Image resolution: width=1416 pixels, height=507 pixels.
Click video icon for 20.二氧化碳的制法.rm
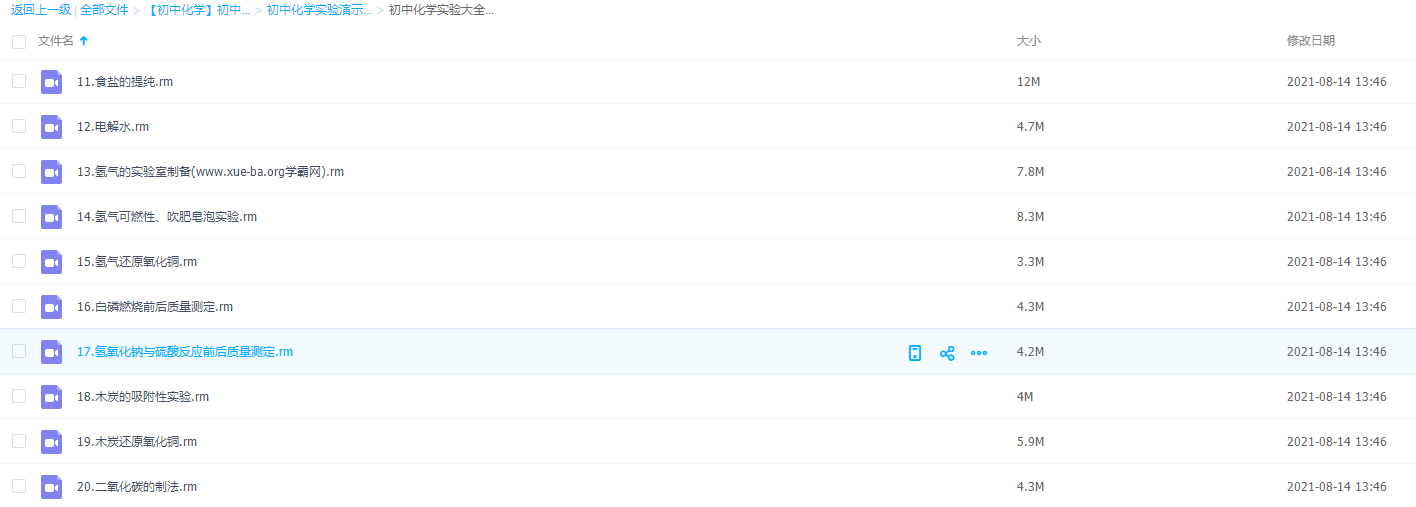click(x=51, y=487)
